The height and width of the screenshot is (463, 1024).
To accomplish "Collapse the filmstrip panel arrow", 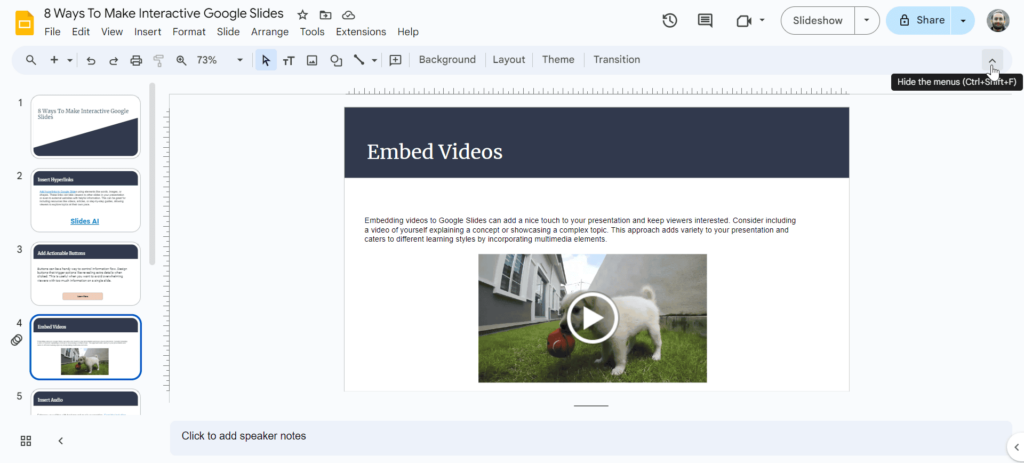I will 60,441.
